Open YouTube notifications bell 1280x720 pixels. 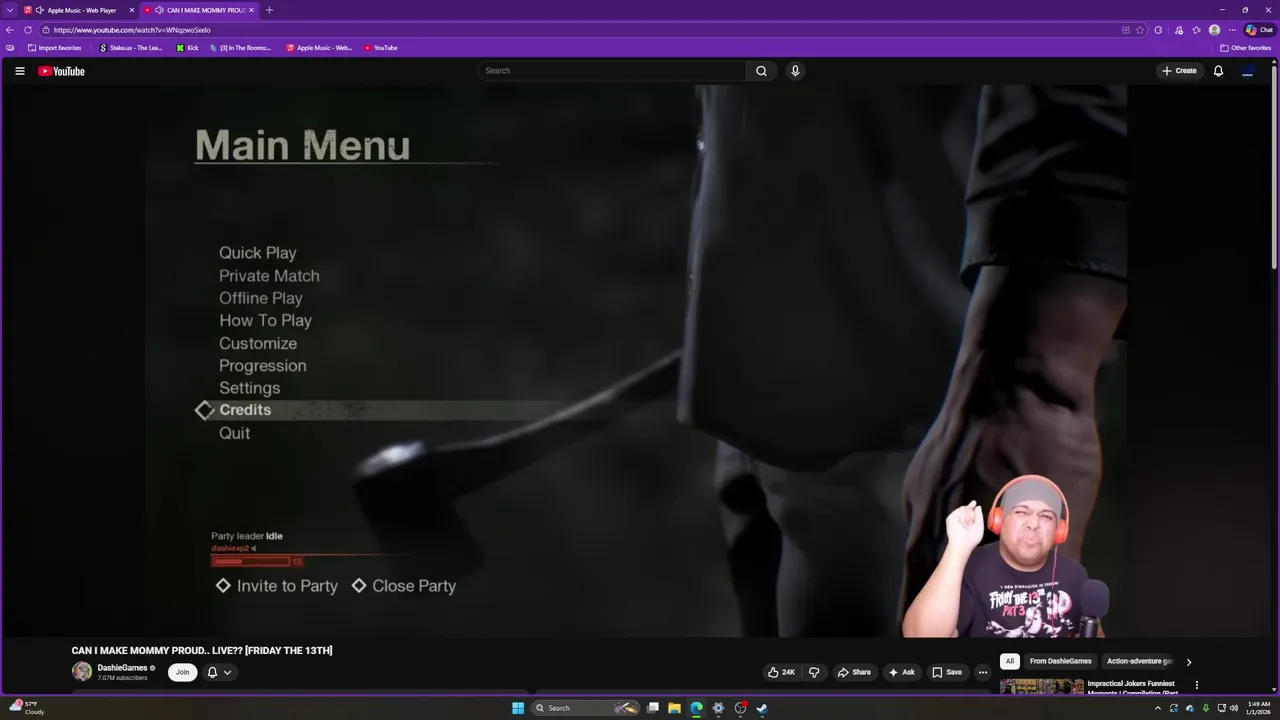pyautogui.click(x=1218, y=71)
